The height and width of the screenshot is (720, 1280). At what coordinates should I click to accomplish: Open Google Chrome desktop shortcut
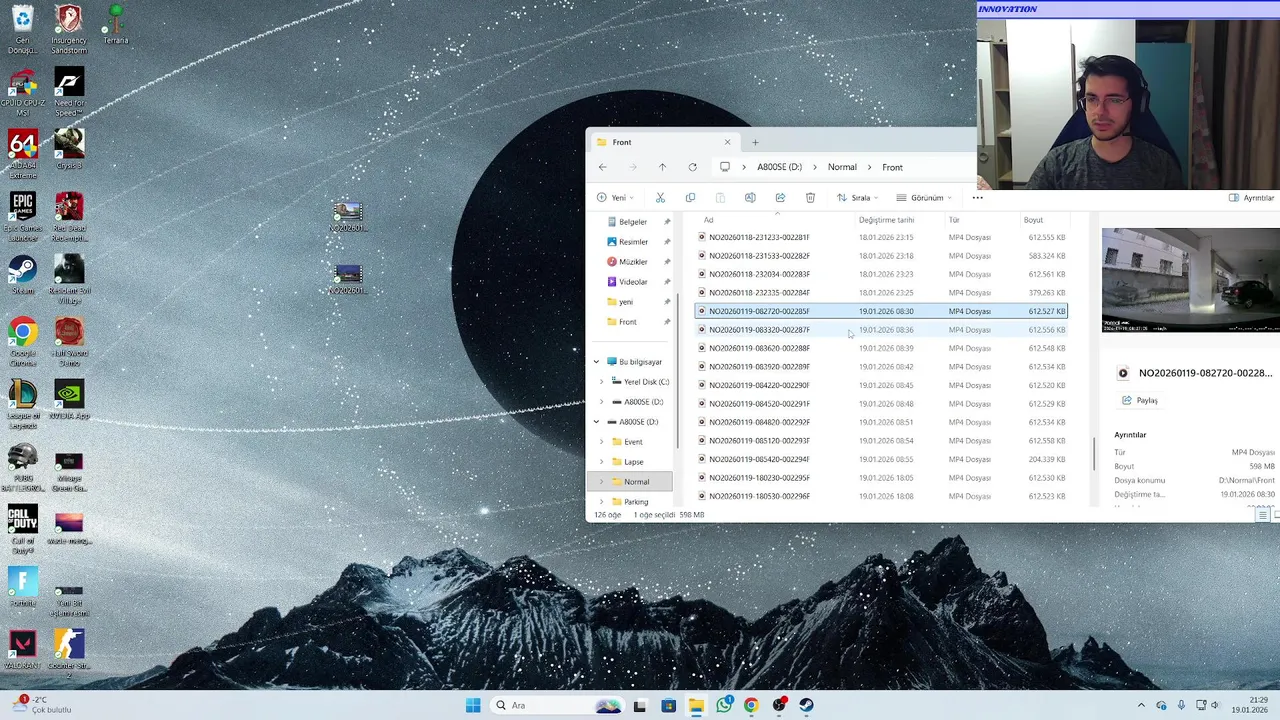coord(22,340)
